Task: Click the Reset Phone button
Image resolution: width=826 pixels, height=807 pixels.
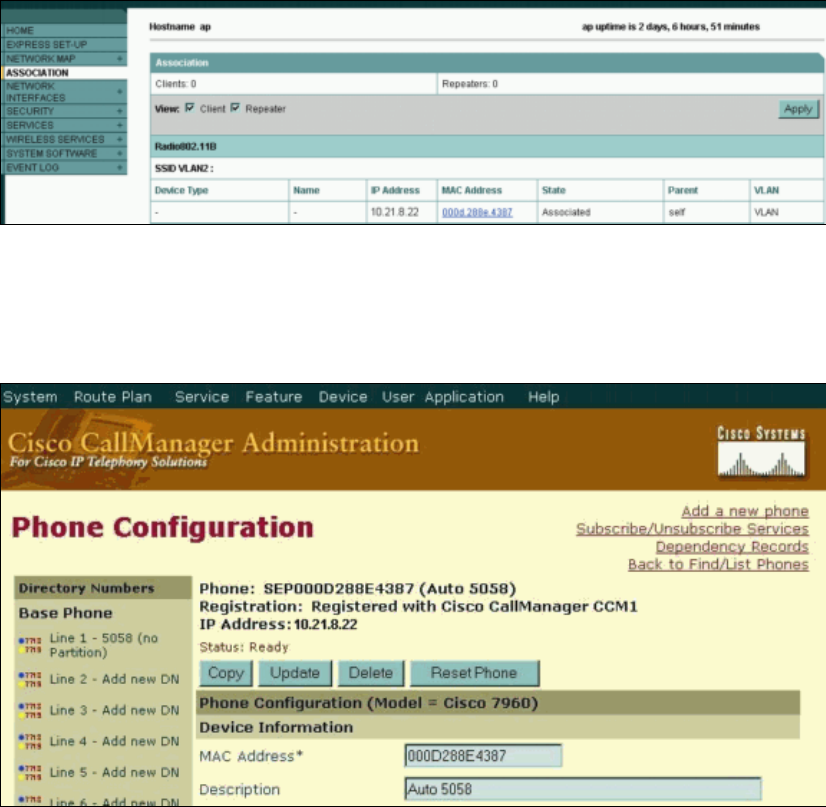Action: click(x=474, y=673)
